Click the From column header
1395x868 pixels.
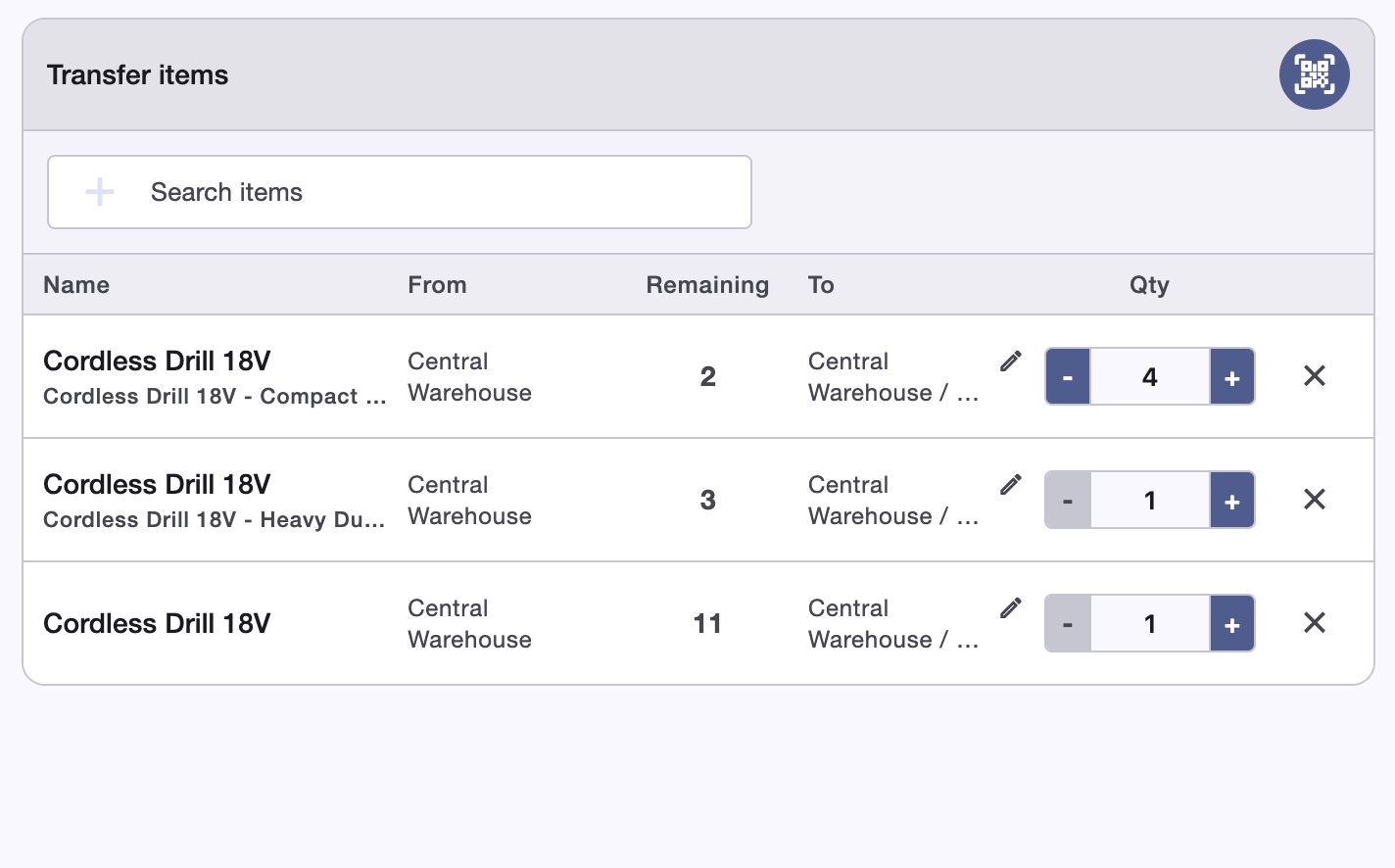[x=437, y=285]
